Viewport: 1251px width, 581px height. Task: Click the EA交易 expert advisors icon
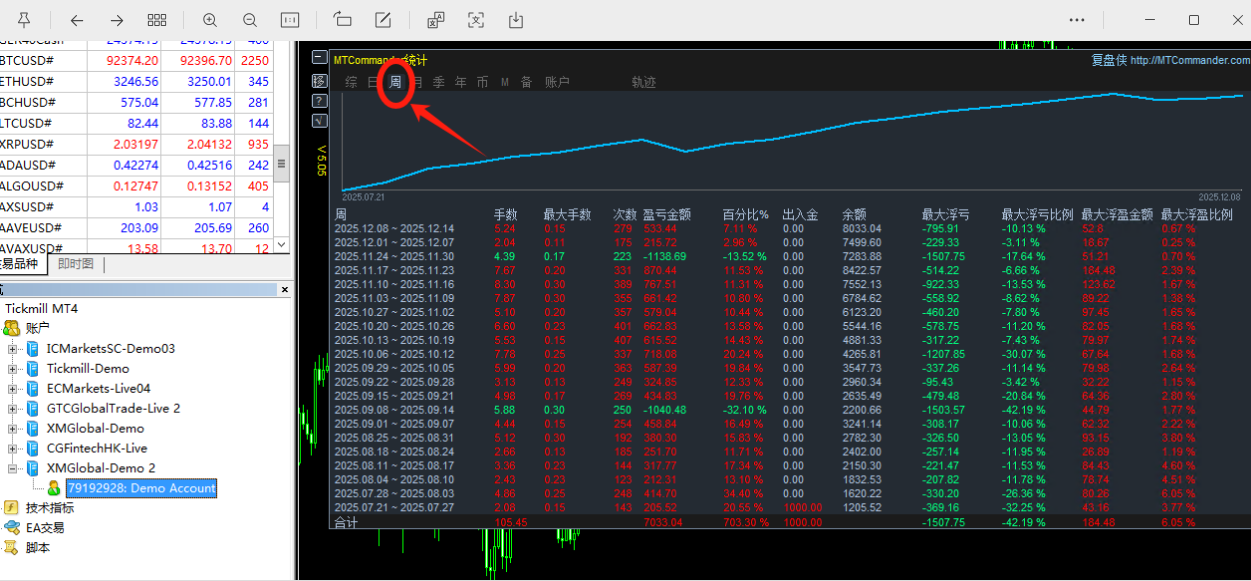(12, 528)
